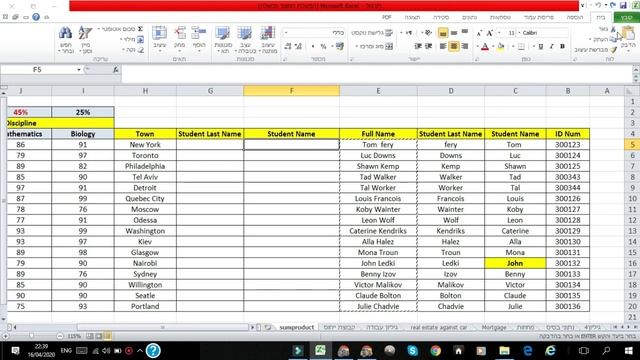Apply yellow fill color bucket
The width and height of the screenshot is (640, 360).
point(501,47)
